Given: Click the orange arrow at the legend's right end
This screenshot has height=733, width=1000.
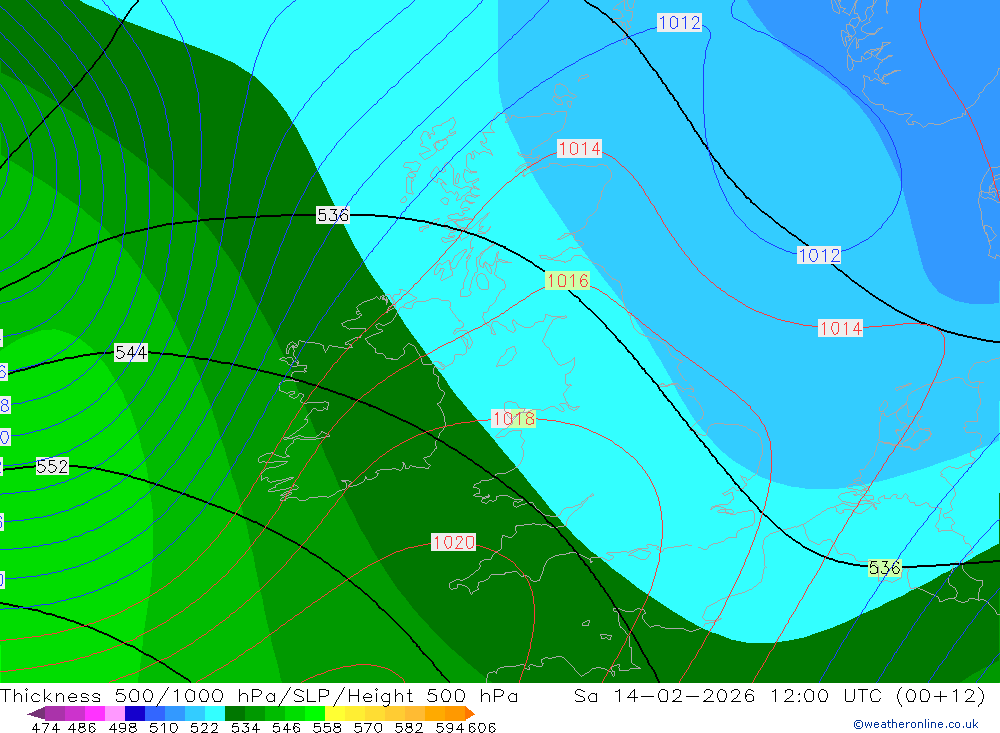Looking at the screenshot, I should click(469, 713).
